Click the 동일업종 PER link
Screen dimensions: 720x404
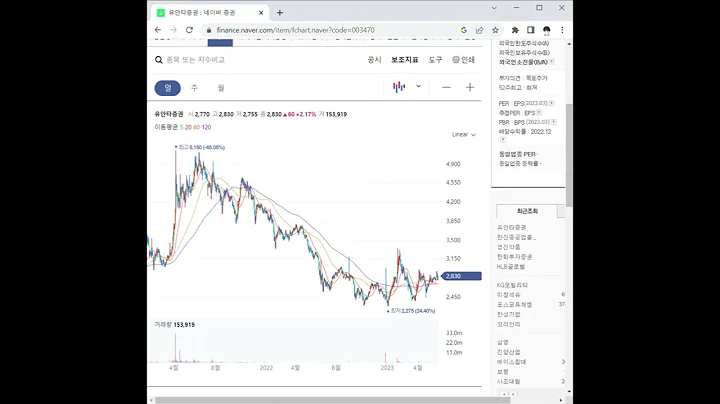click(518, 154)
